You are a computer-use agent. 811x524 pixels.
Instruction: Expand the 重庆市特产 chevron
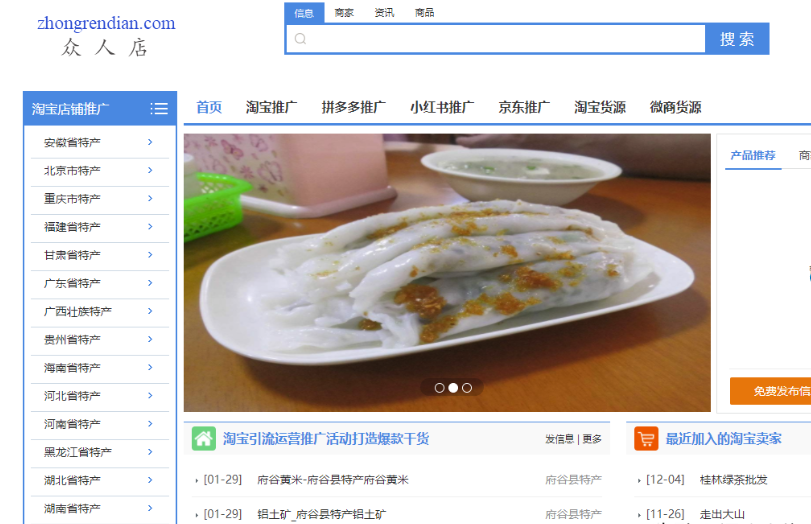[150, 198]
